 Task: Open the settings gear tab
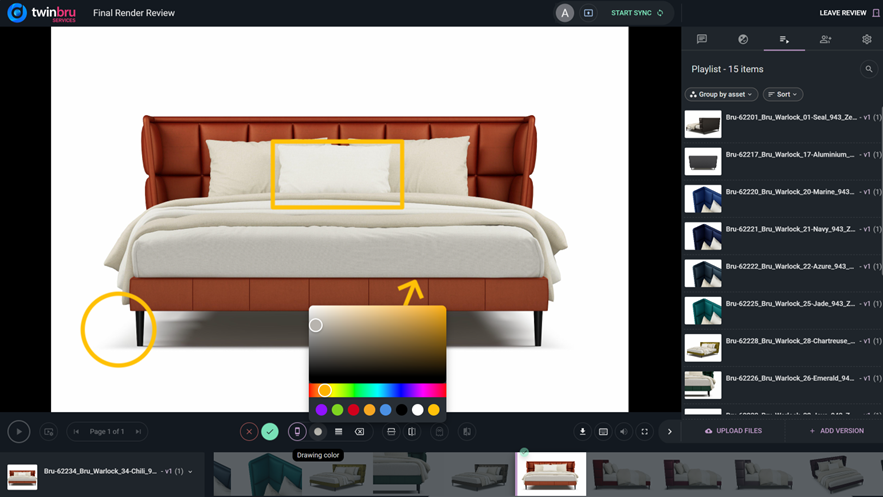pos(867,39)
